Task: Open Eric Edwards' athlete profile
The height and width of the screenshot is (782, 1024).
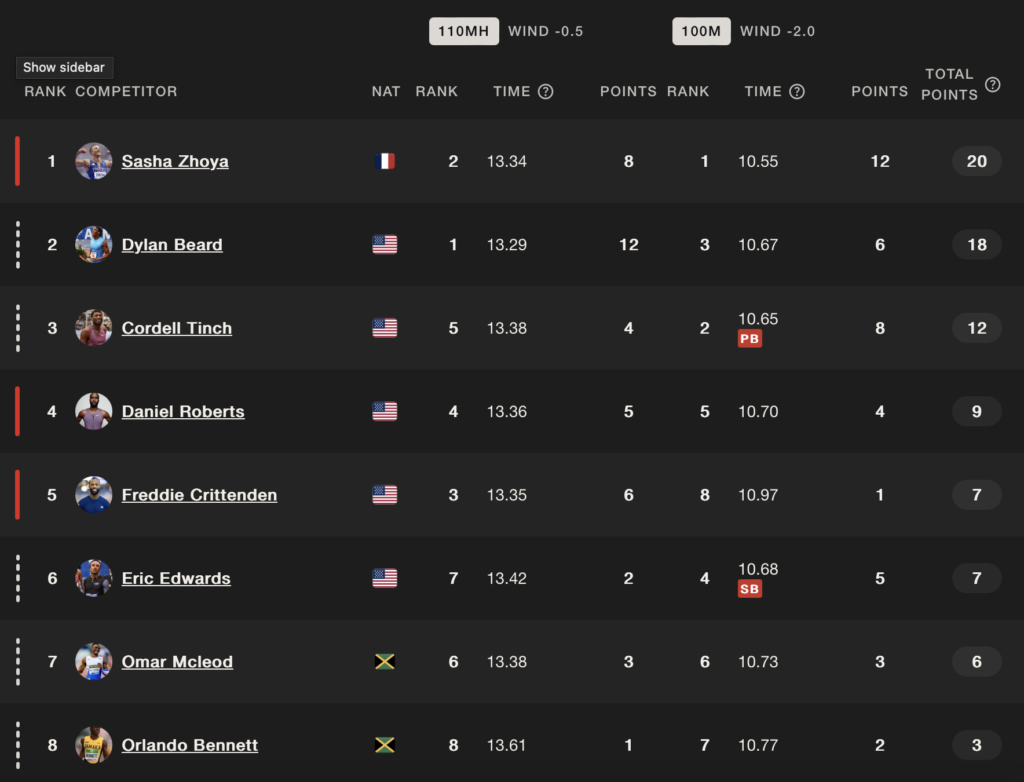Action: [x=176, y=578]
